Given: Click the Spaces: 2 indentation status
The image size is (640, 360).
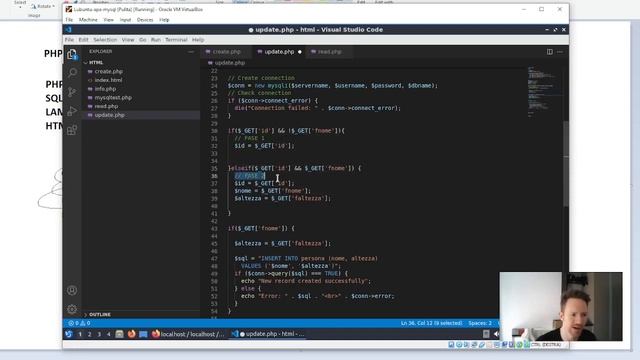Looking at the screenshot, I should pyautogui.click(x=480, y=323).
